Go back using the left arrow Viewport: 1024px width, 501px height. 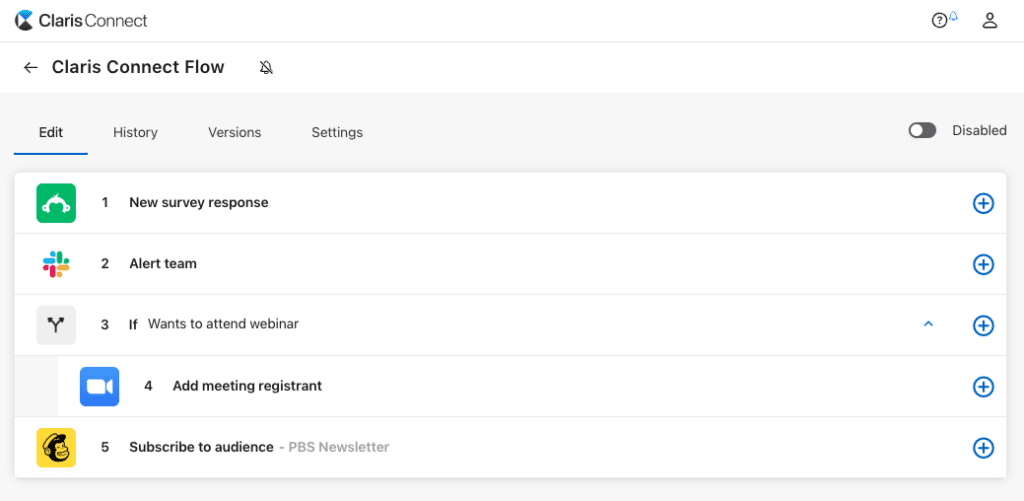click(x=31, y=67)
